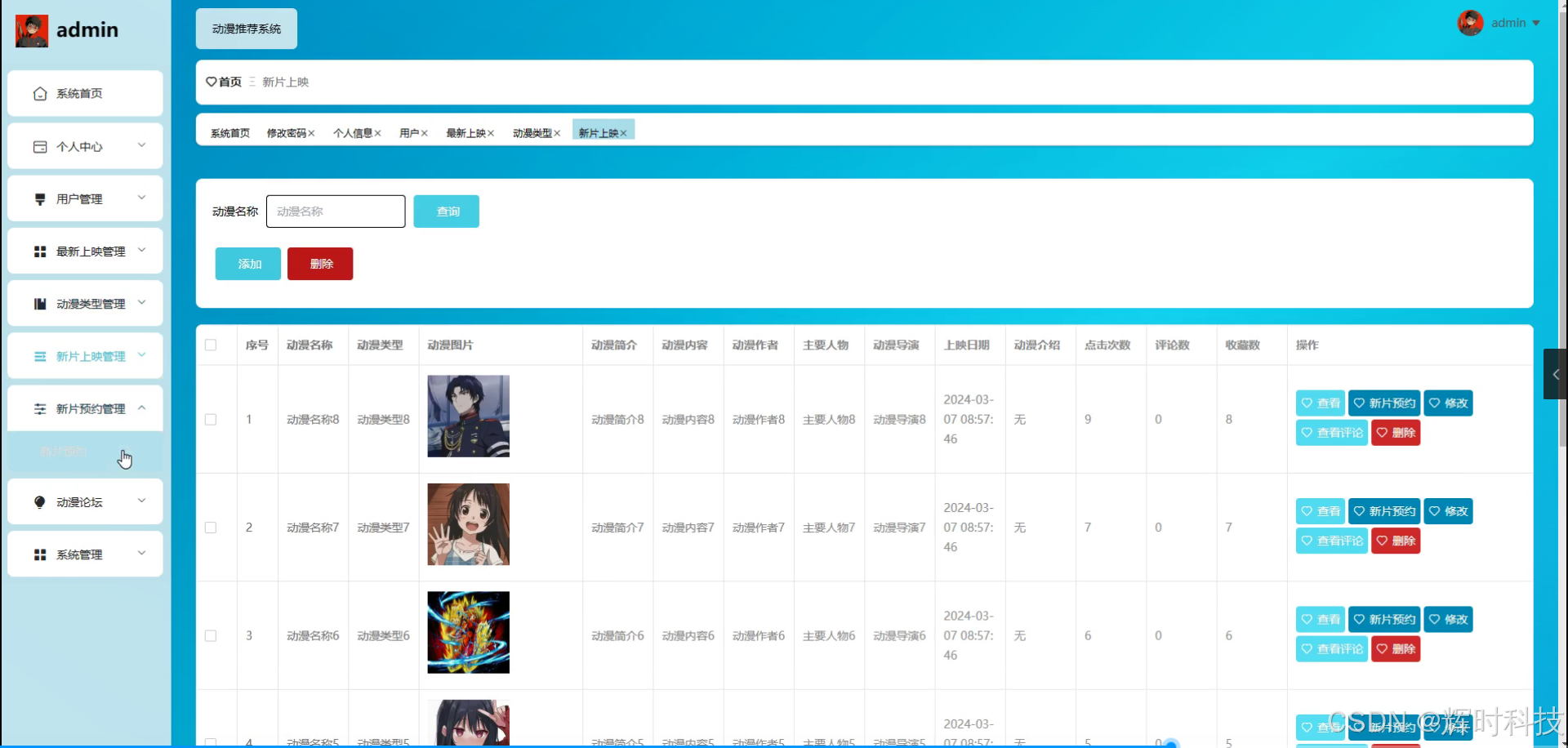Switch to the 系统首页 tab

click(230, 133)
